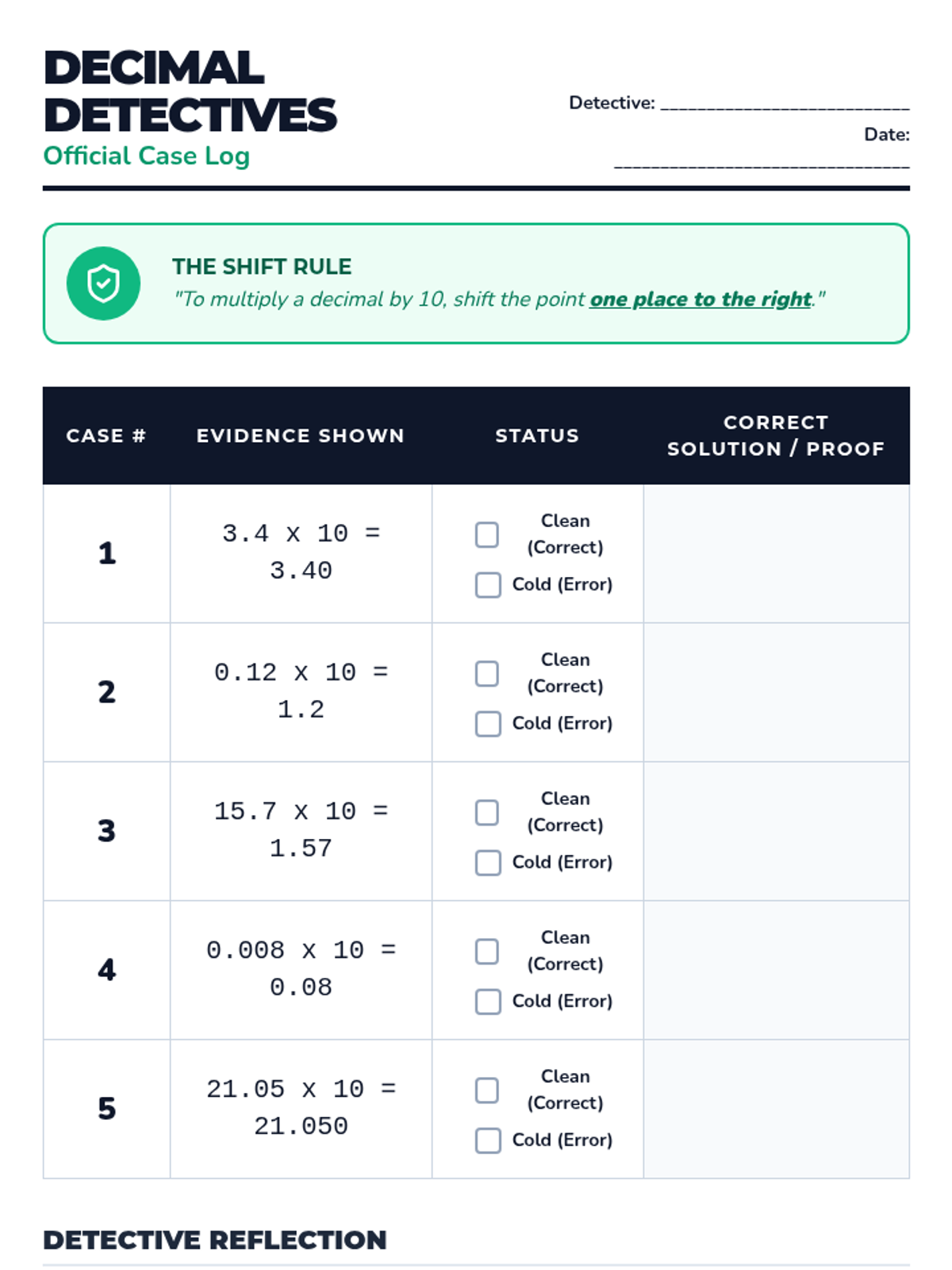
Task: Click the Status column header
Action: [537, 436]
